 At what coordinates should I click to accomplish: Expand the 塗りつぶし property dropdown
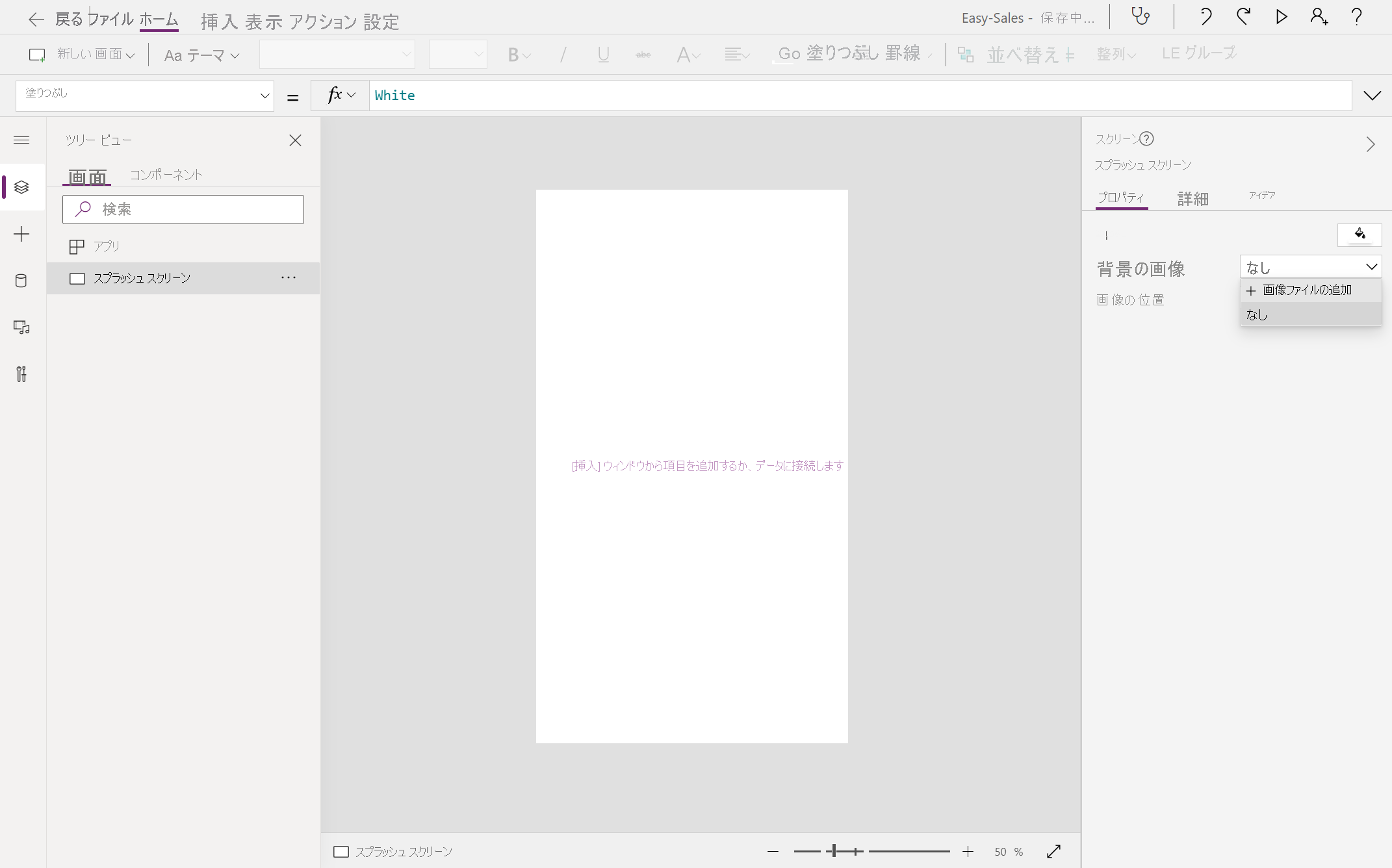264,96
